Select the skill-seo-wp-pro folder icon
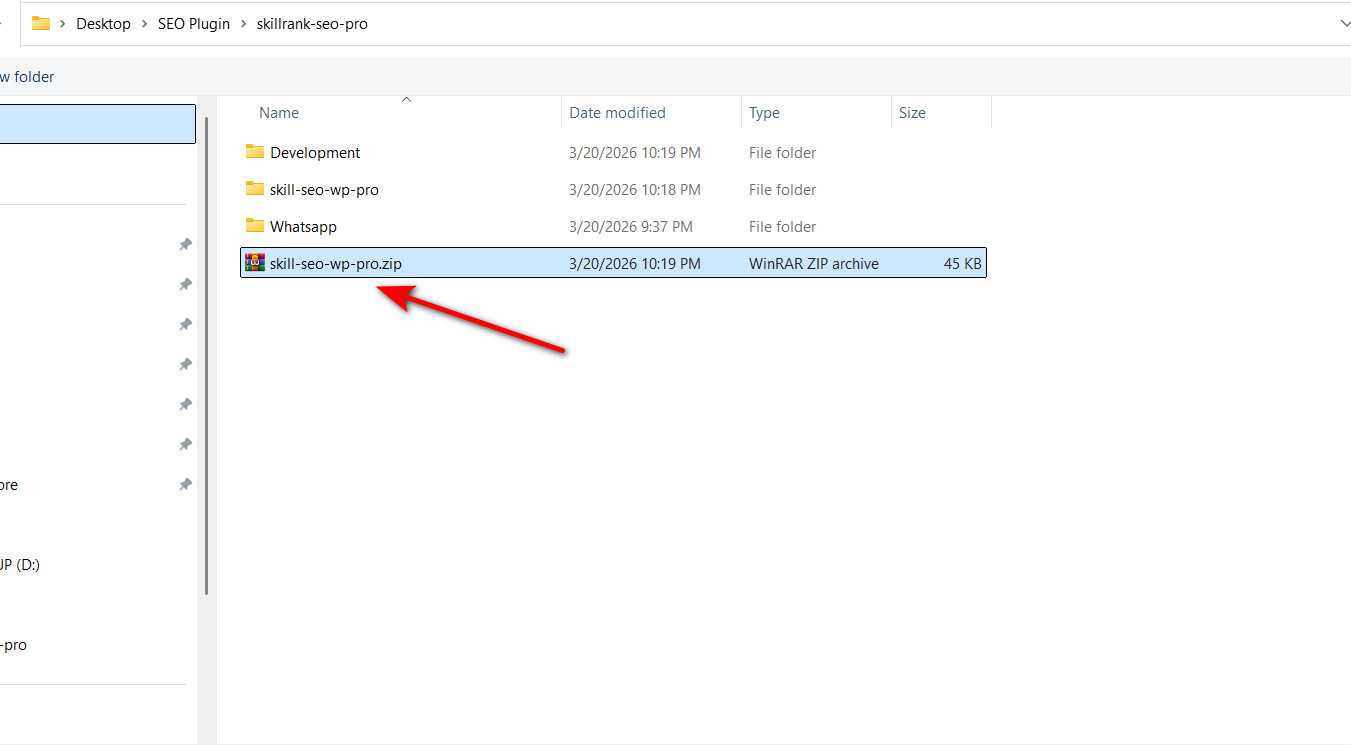 coord(254,189)
